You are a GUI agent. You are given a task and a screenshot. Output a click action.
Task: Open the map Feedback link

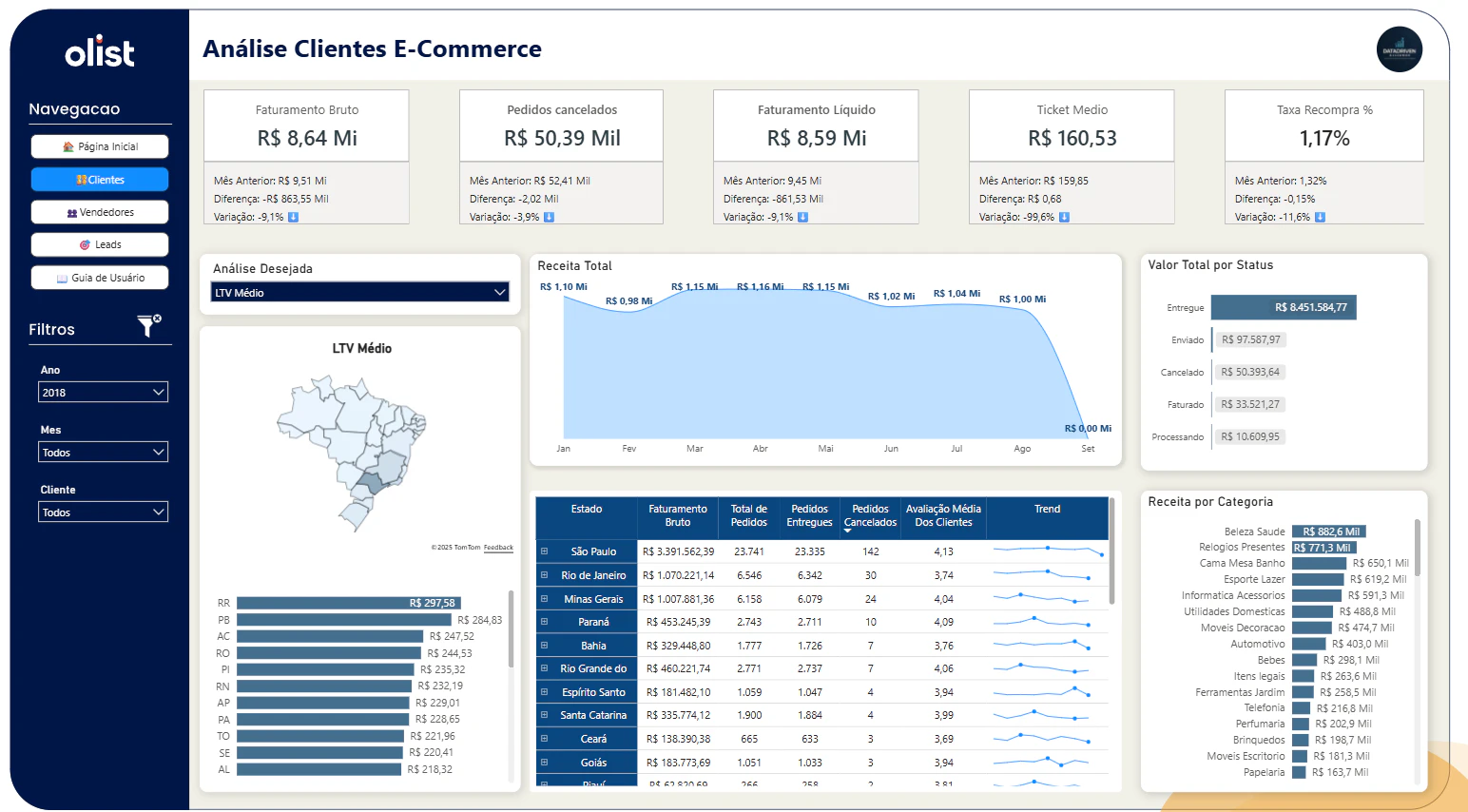tap(498, 548)
